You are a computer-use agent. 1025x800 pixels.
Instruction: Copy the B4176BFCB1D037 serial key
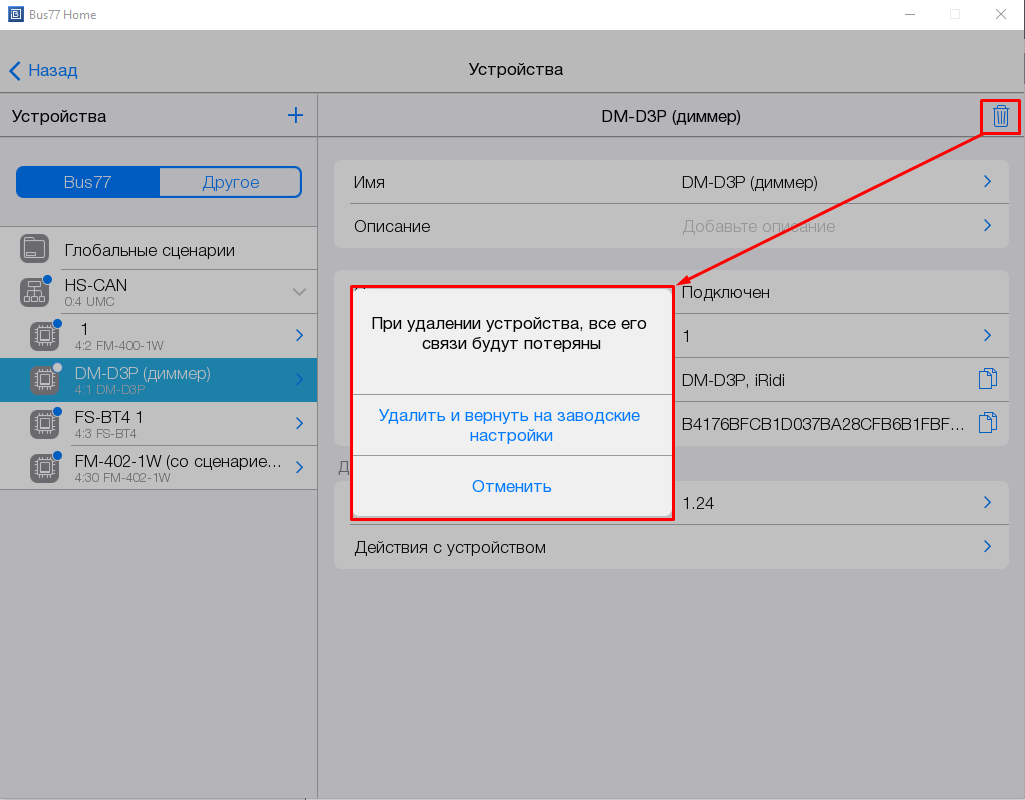click(987, 423)
